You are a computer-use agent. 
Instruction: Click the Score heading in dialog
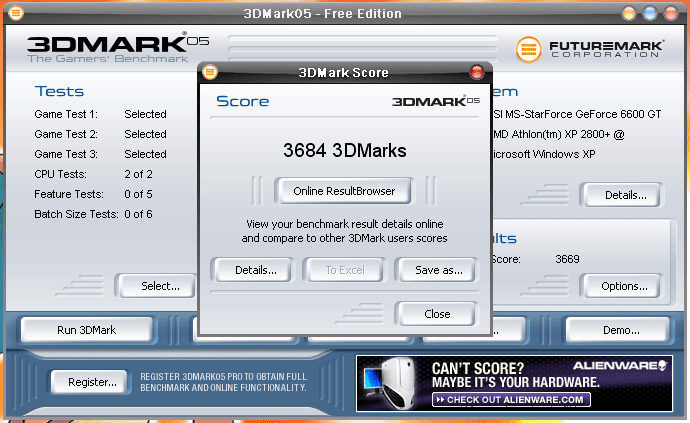tap(242, 101)
